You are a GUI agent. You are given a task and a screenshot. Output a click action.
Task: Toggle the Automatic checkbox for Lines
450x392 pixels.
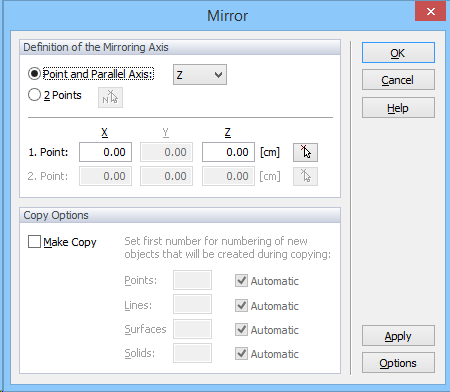241,305
